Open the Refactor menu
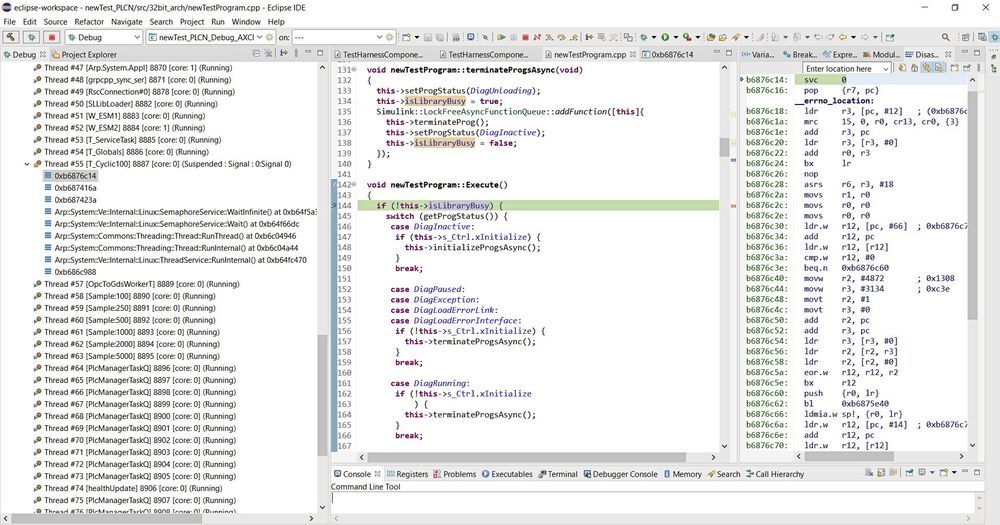Screen dimensions: 1000x525 [x=89, y=21]
